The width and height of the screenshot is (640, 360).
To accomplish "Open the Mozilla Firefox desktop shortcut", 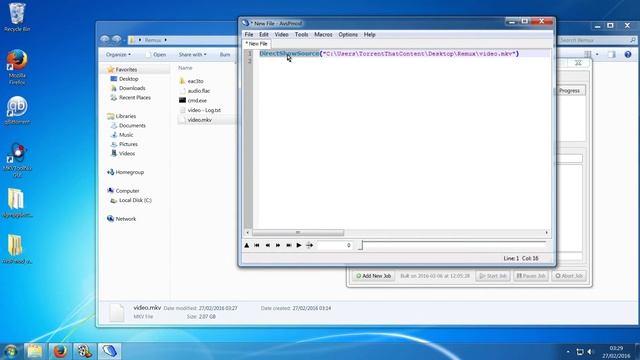I will click(x=17, y=67).
